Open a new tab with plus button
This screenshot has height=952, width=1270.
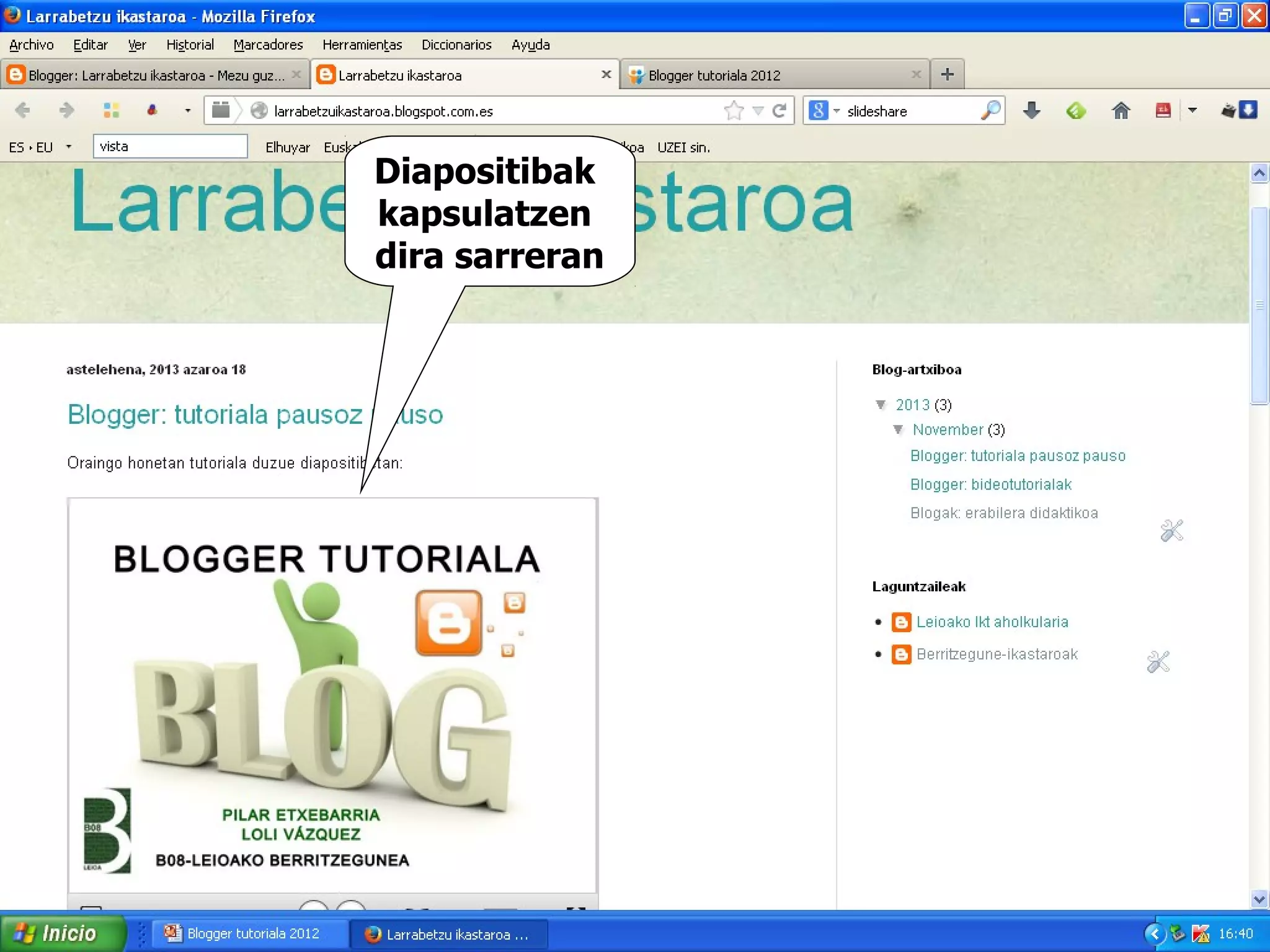point(947,75)
